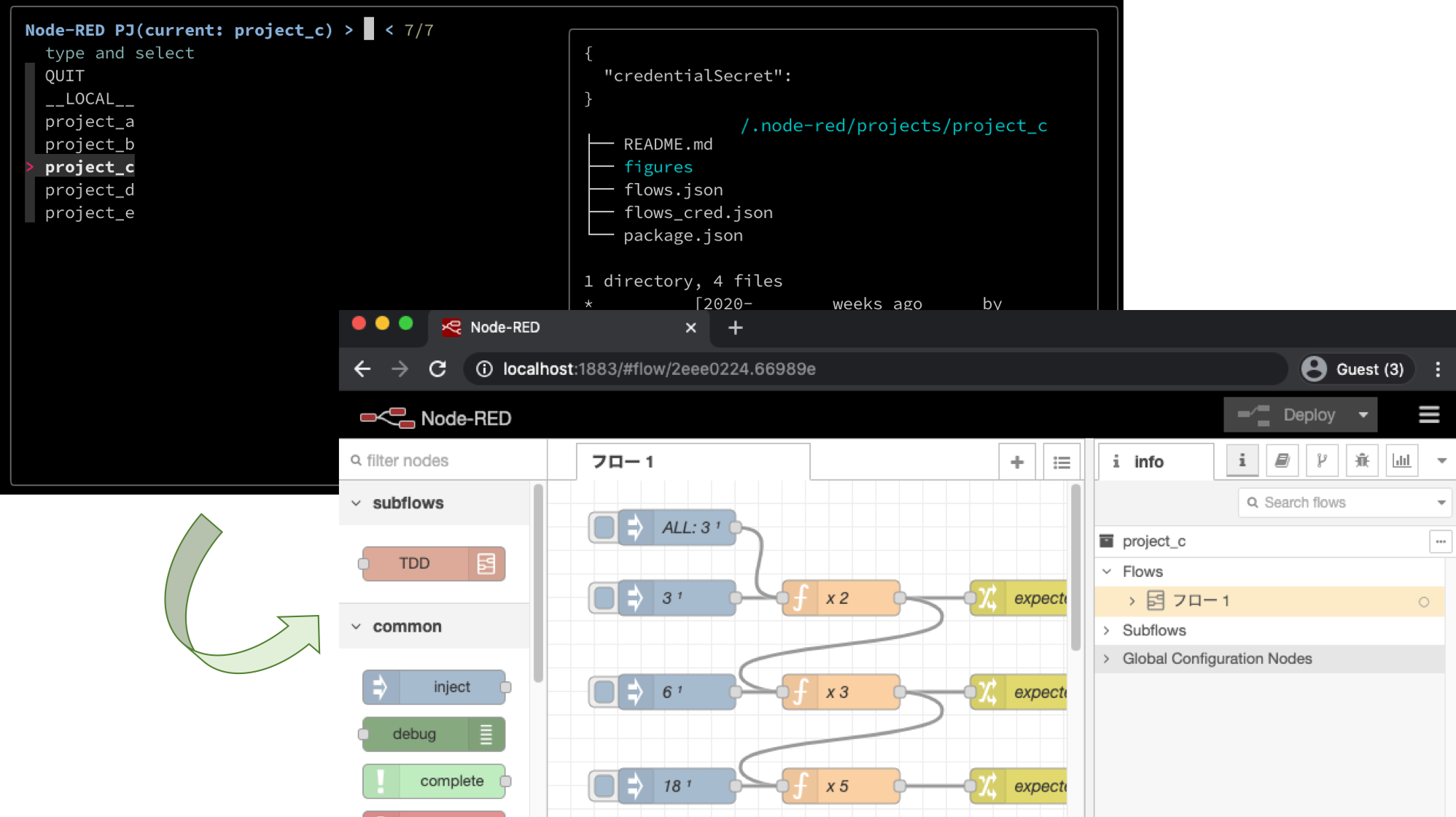Open the help sidebar tab
This screenshot has height=817, width=1456.
tap(1282, 460)
